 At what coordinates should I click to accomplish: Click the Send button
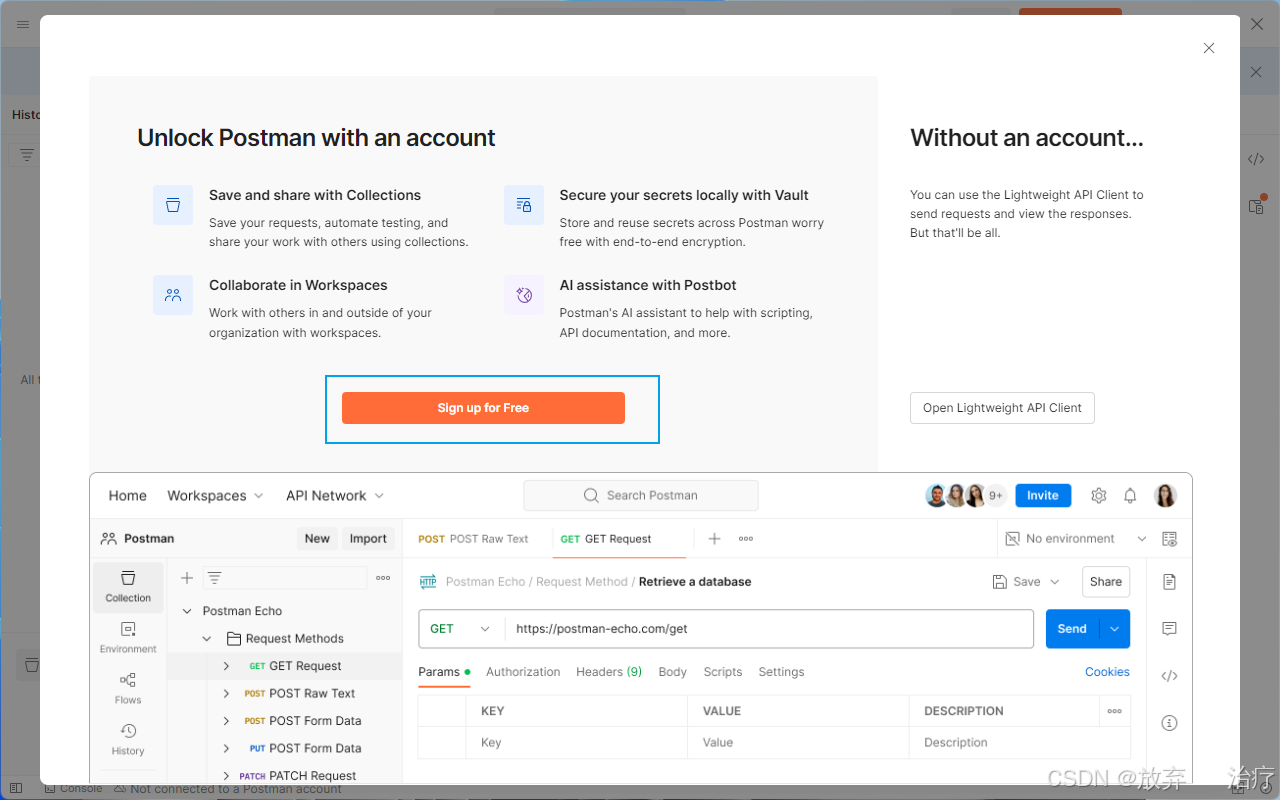tap(1072, 629)
